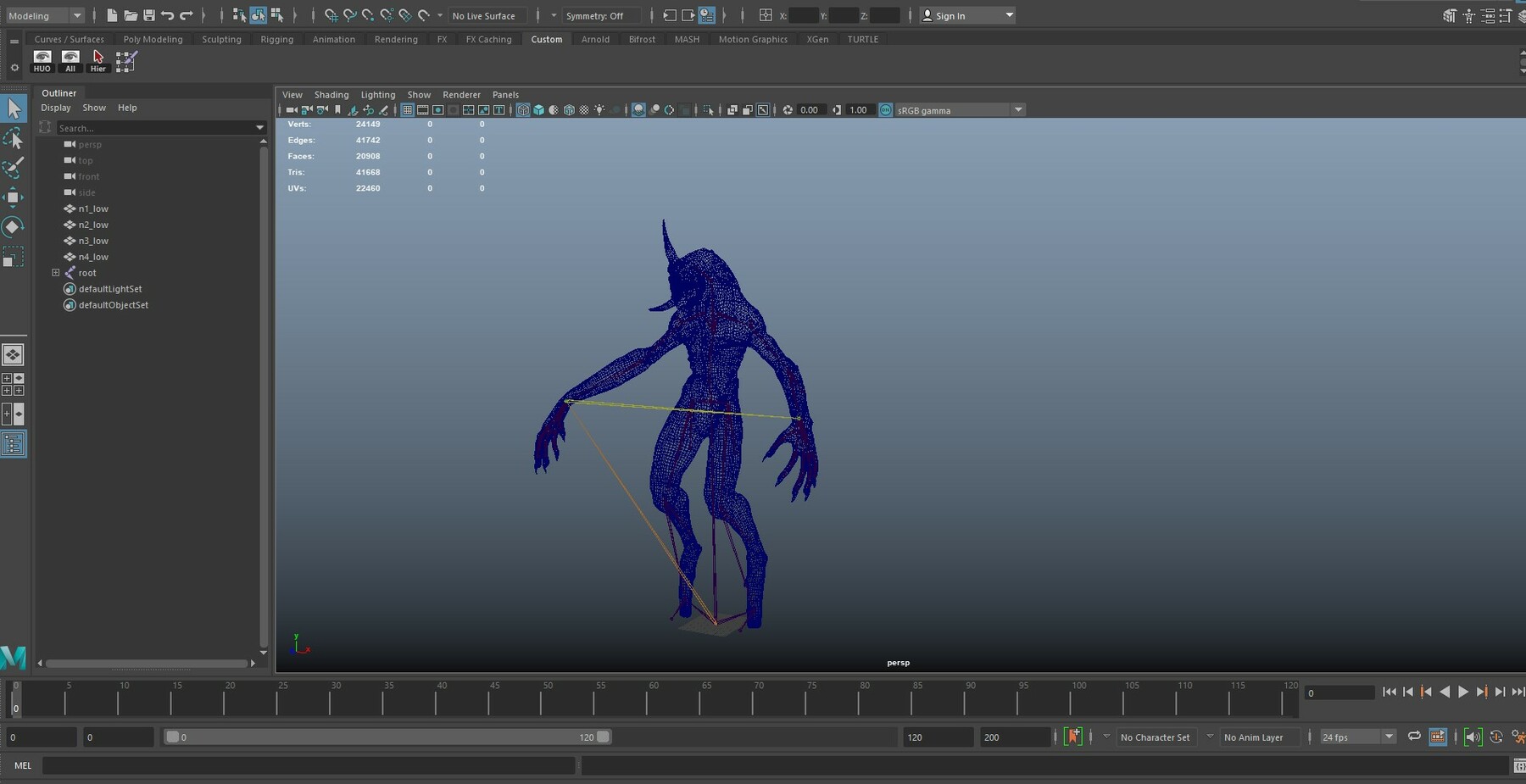Toggle the audio mute speaker icon

[x=1473, y=737]
